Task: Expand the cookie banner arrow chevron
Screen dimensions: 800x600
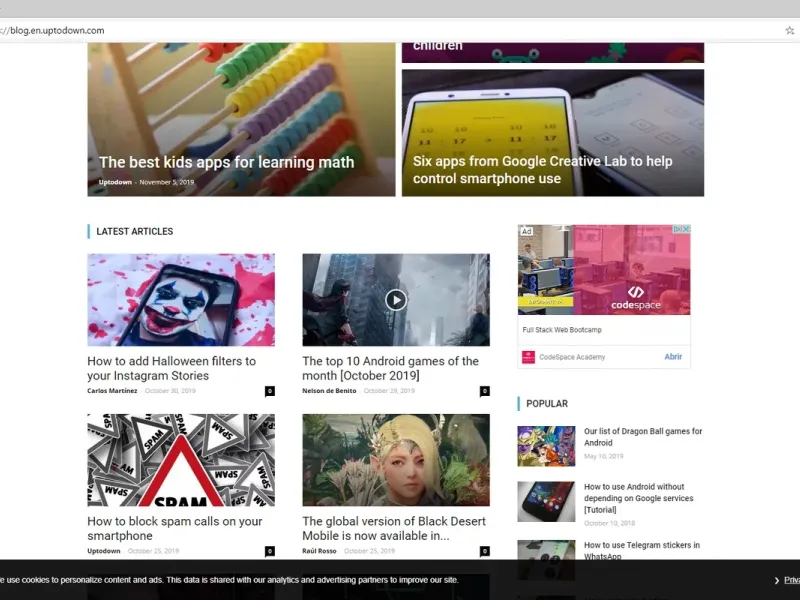Action: [x=777, y=580]
